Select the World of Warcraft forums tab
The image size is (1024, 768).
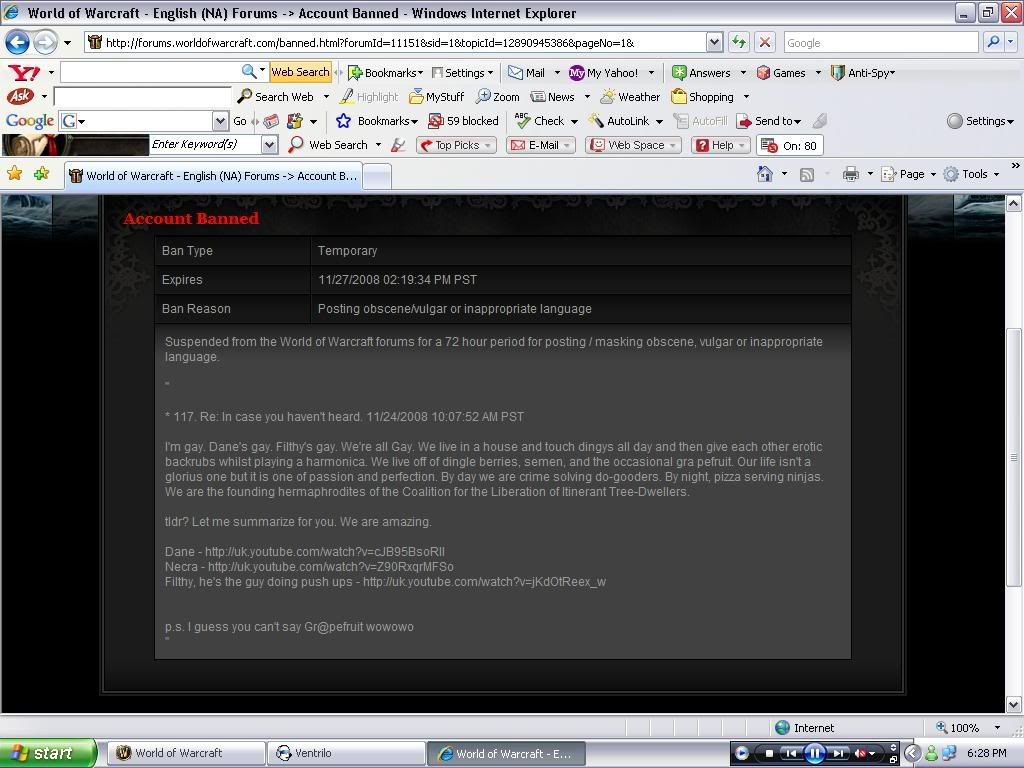pos(213,176)
